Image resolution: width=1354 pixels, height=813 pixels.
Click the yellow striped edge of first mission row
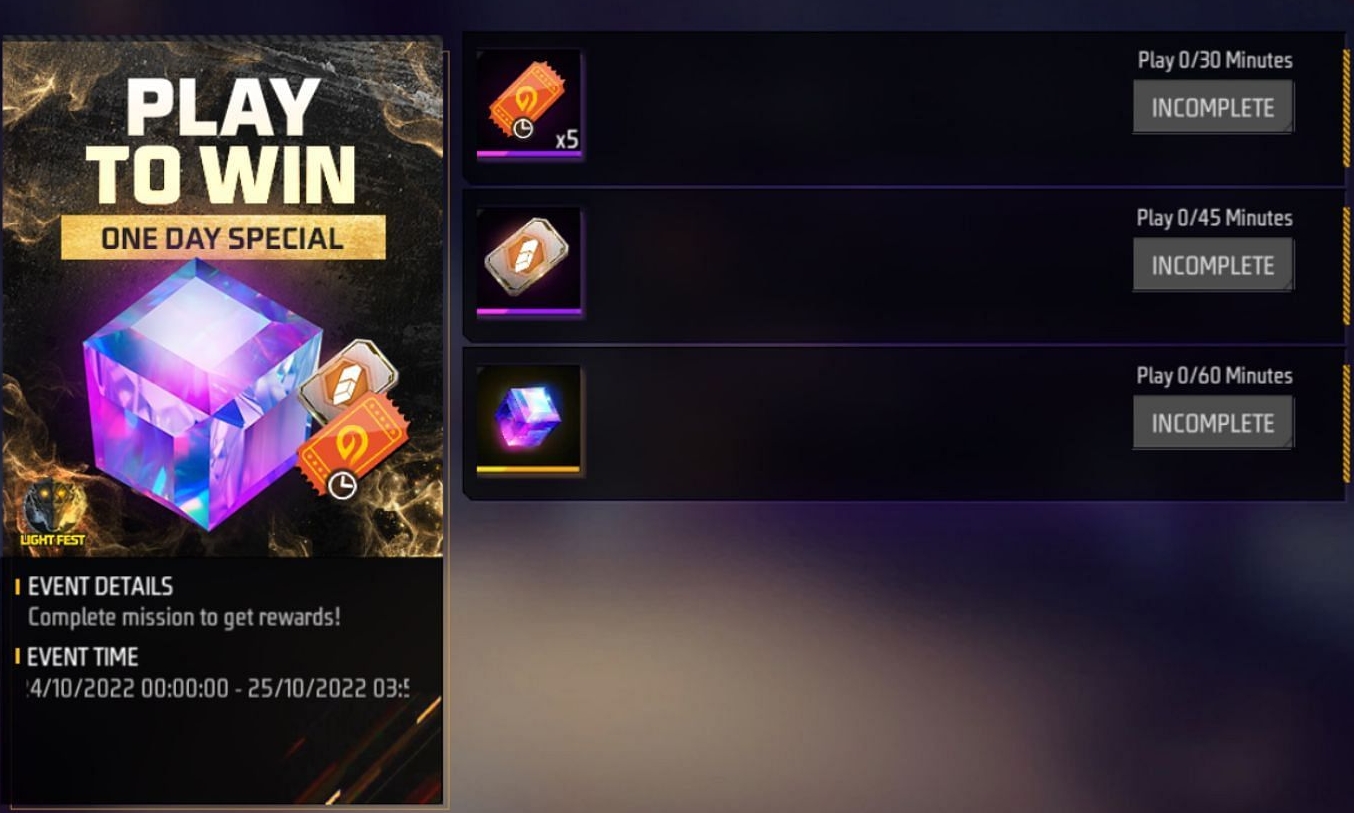(x=1346, y=106)
